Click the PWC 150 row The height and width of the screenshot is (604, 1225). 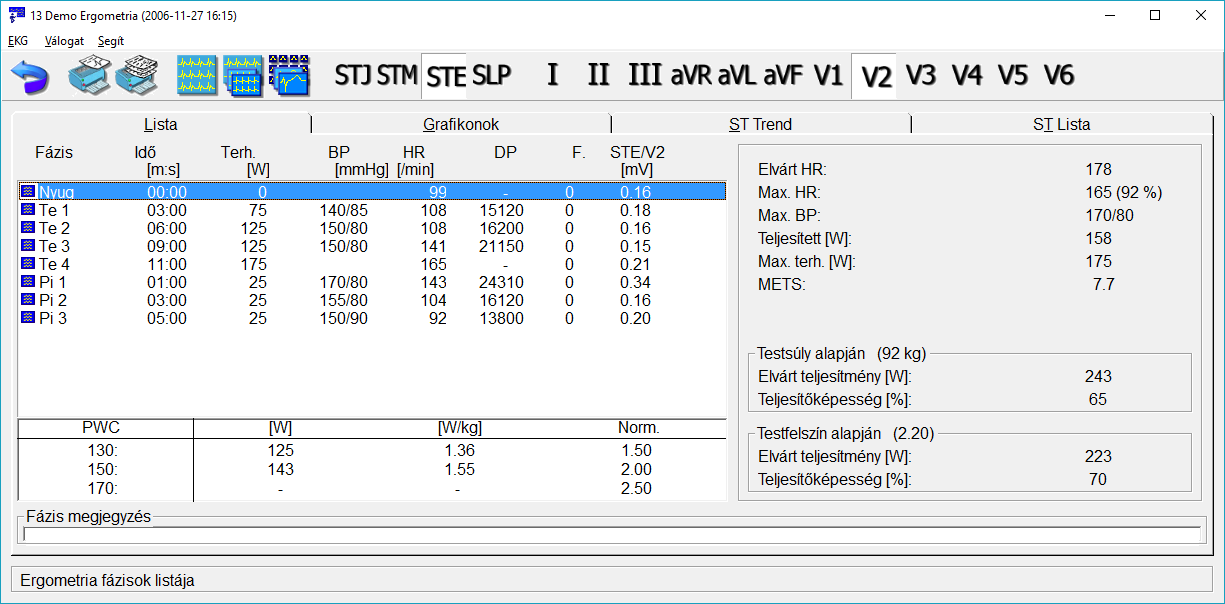click(372, 469)
